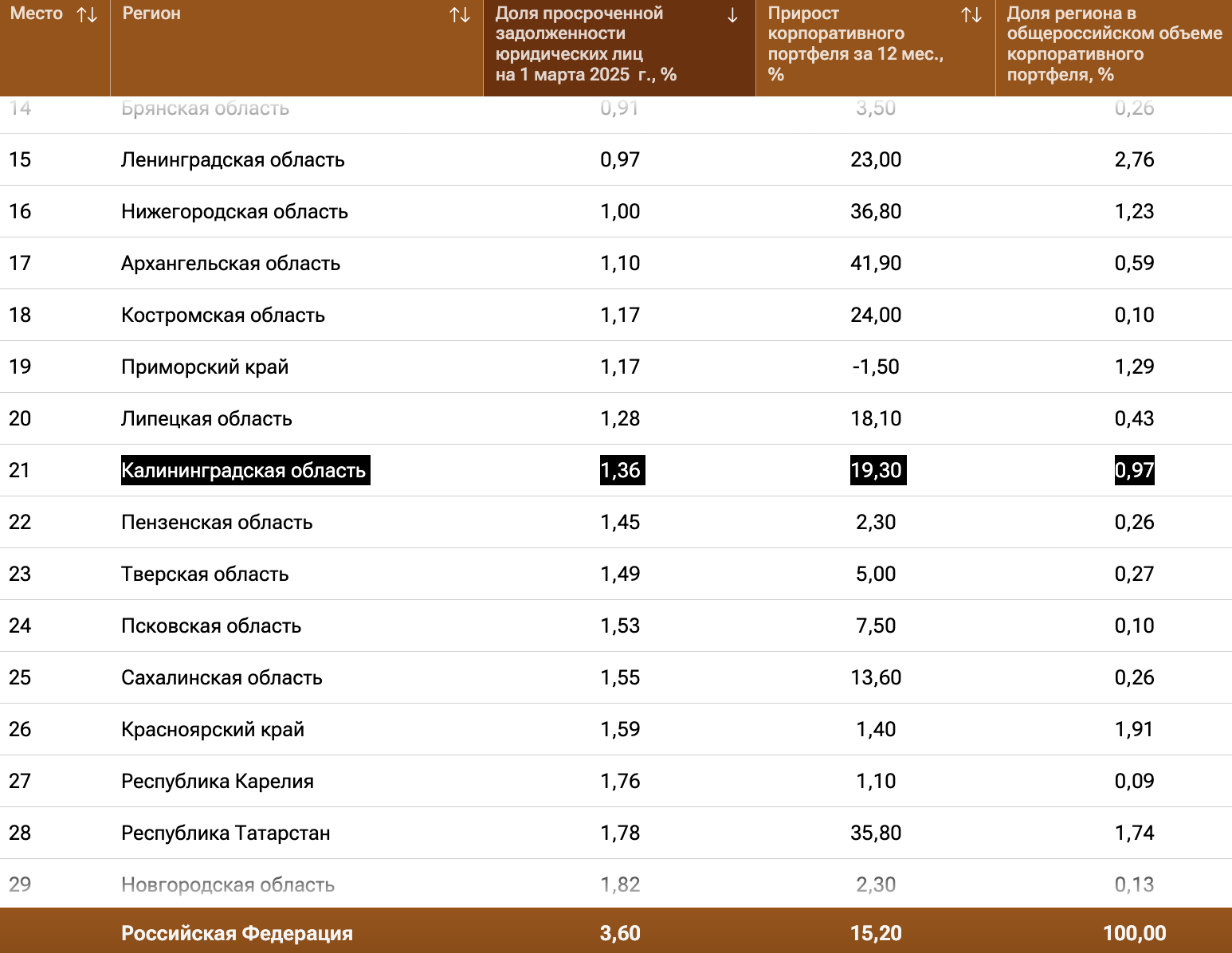Screen dimensions: 1232x953
Task: Click 'Прирост корпоративного портфеля' header text
Action: [x=856, y=44]
